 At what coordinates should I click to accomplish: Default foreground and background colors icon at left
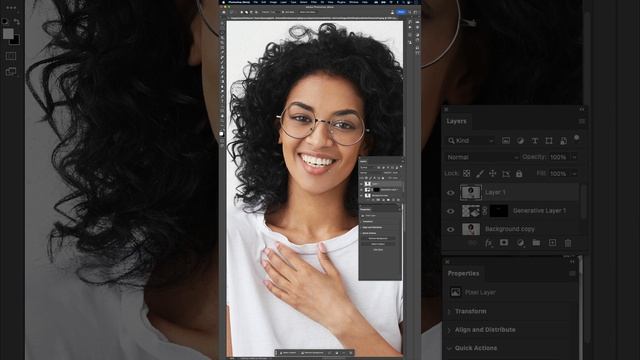coord(5,21)
